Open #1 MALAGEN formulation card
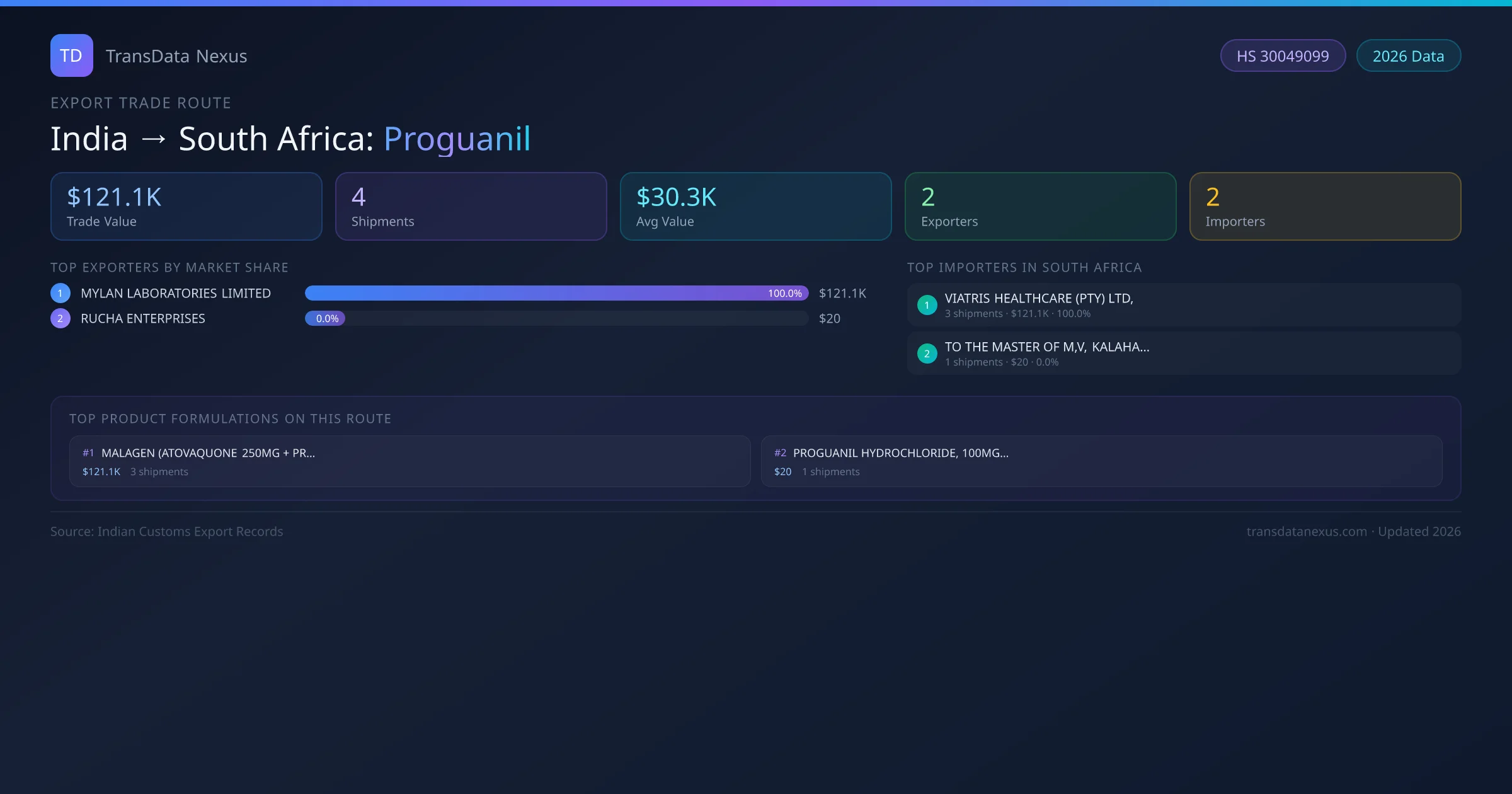 click(409, 461)
